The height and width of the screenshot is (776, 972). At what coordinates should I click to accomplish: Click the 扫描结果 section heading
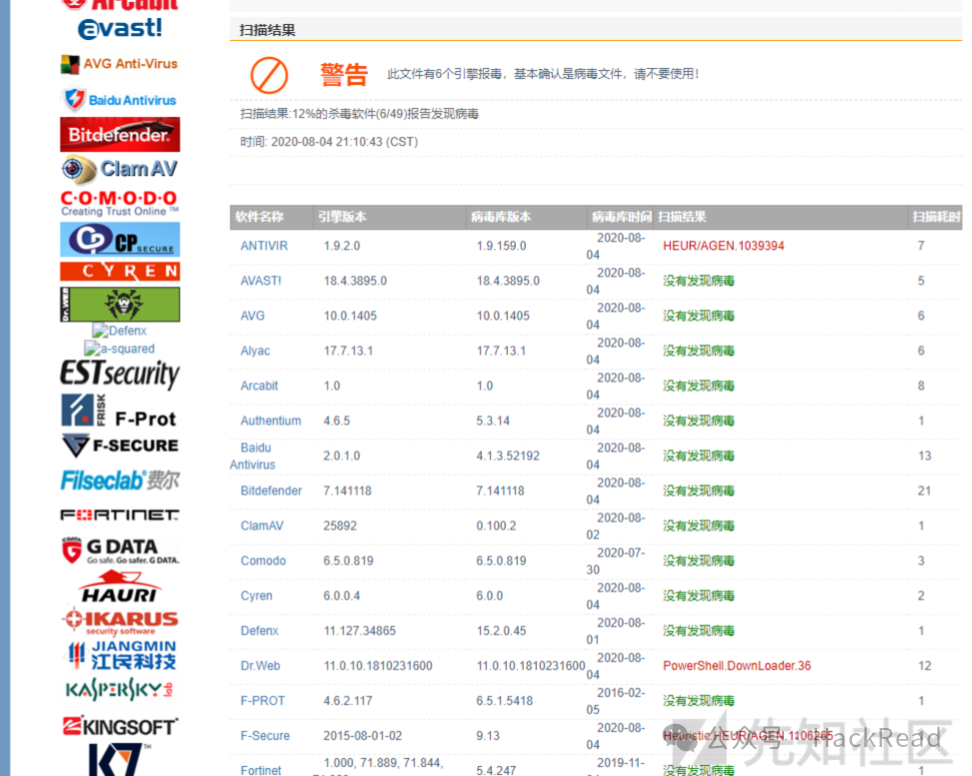click(267, 30)
